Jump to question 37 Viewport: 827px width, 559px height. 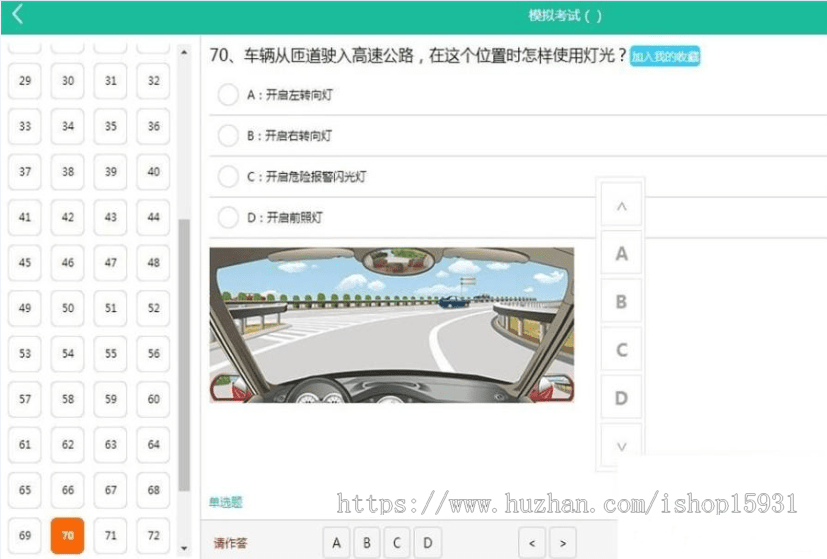pyautogui.click(x=25, y=171)
